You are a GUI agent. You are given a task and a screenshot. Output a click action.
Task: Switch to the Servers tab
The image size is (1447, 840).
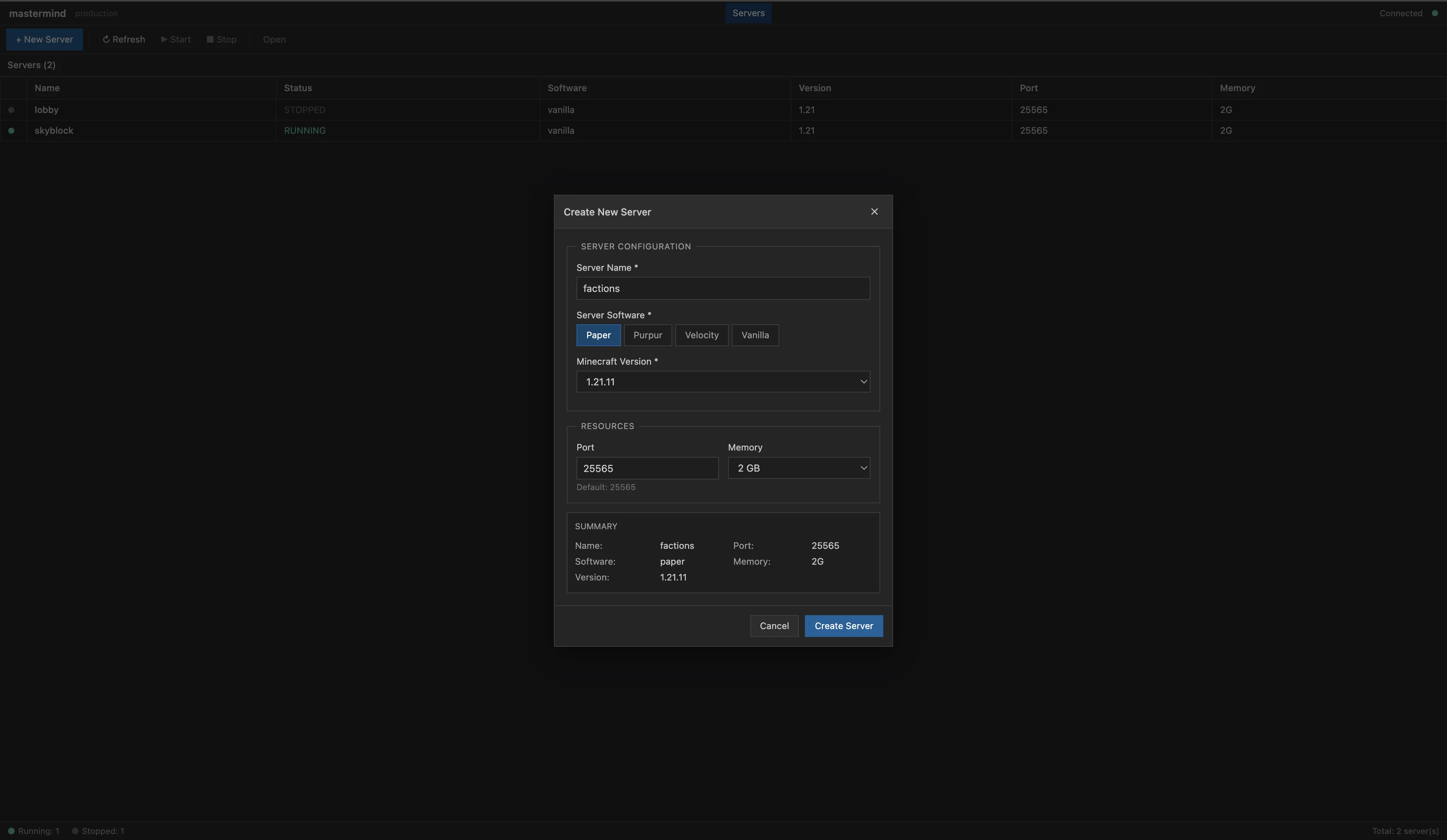[x=748, y=13]
